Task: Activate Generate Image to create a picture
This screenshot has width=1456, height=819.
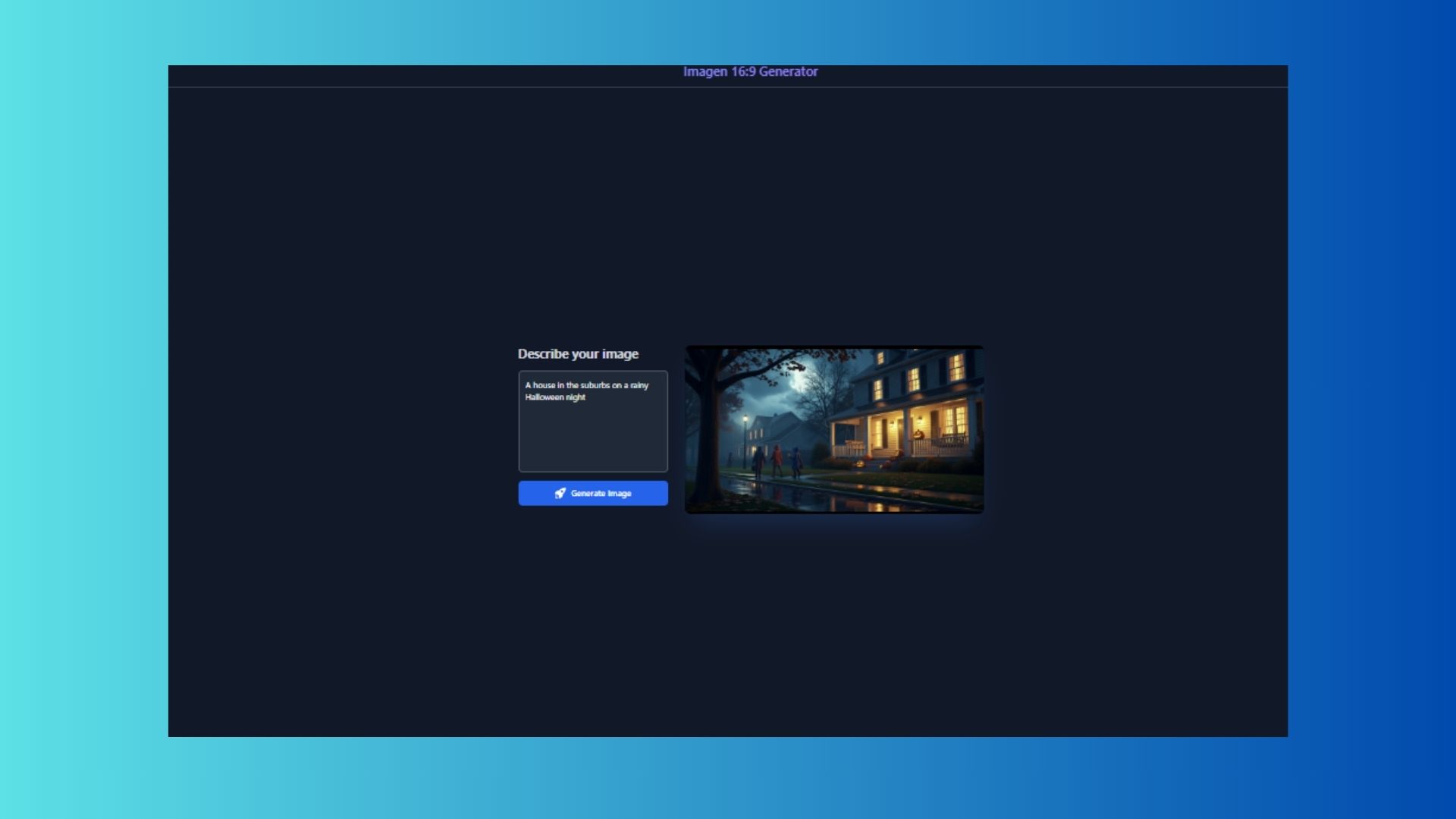Action: point(593,493)
